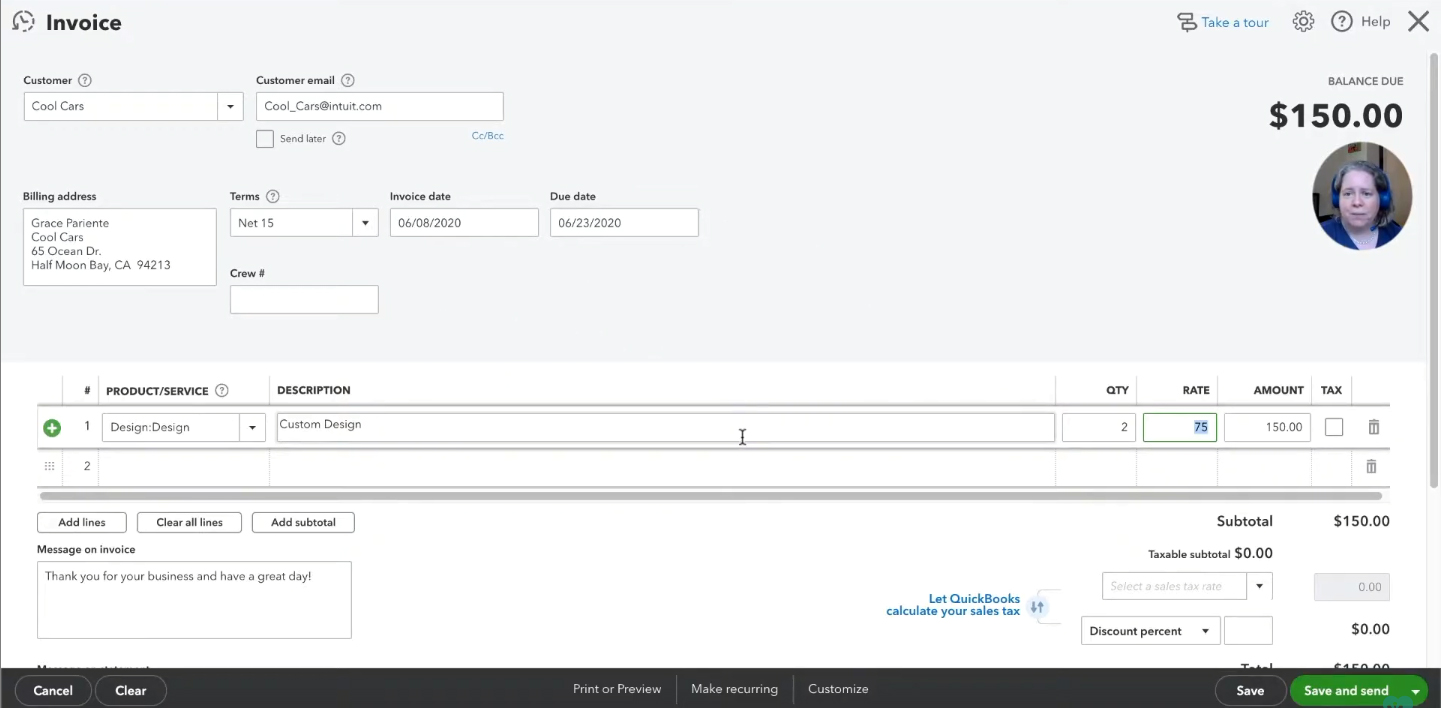Click the Invoice date field
Viewport: 1441px width, 708px height.
coord(464,223)
